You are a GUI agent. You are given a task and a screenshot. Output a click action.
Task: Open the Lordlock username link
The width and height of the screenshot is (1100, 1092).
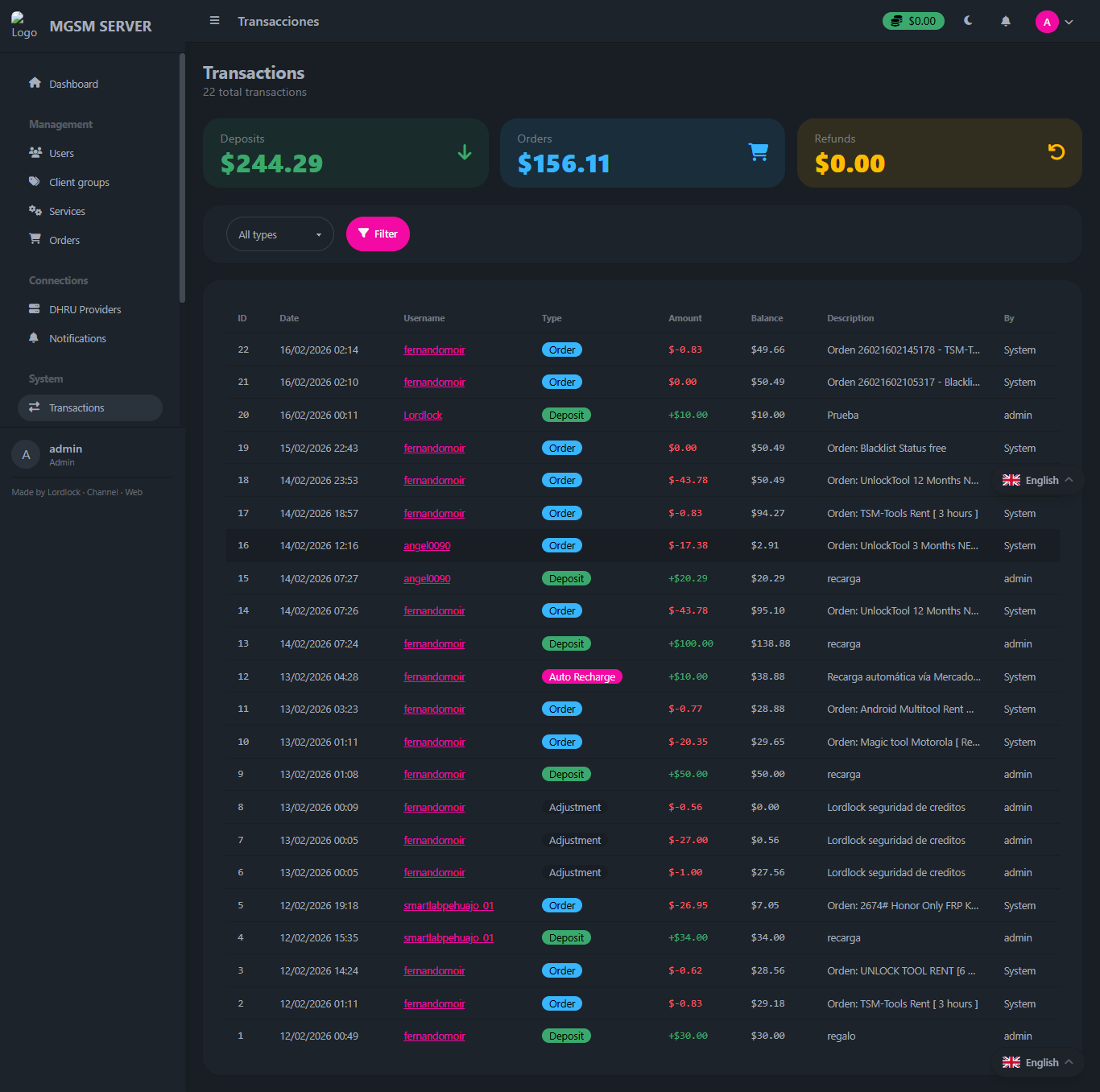(x=423, y=416)
